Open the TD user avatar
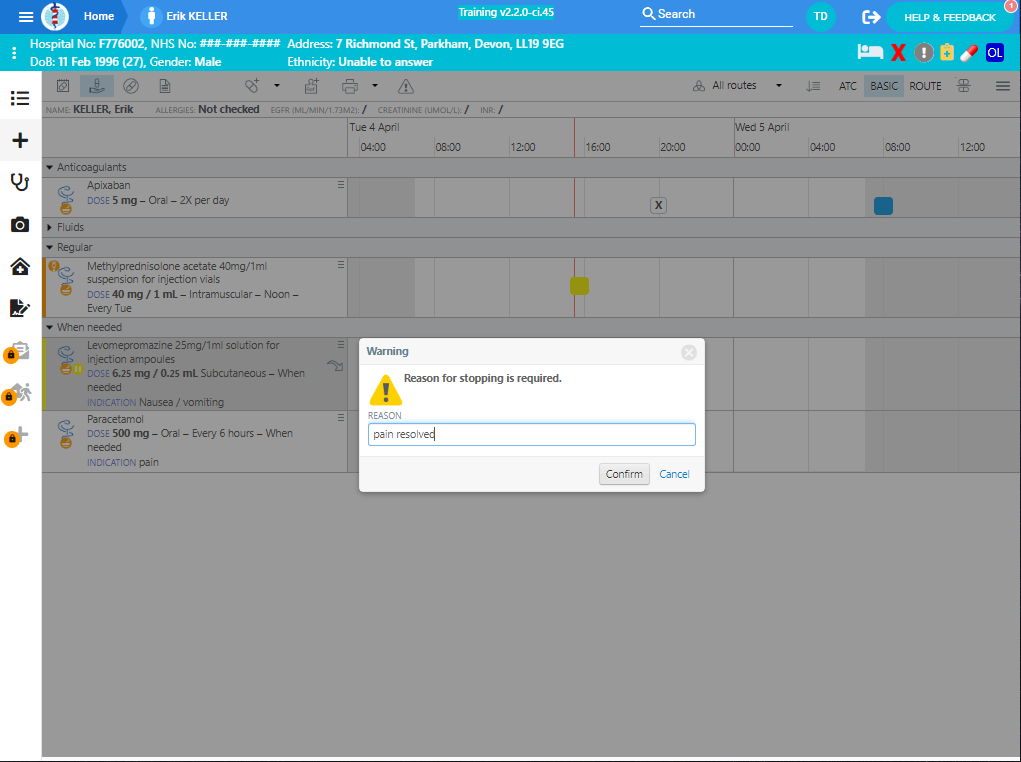Image resolution: width=1021 pixels, height=762 pixels. tap(820, 16)
